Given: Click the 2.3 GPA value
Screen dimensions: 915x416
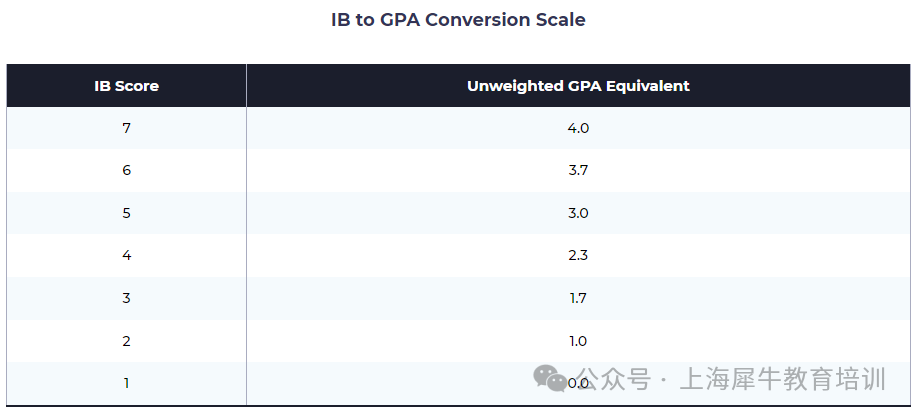Looking at the screenshot, I should [578, 255].
